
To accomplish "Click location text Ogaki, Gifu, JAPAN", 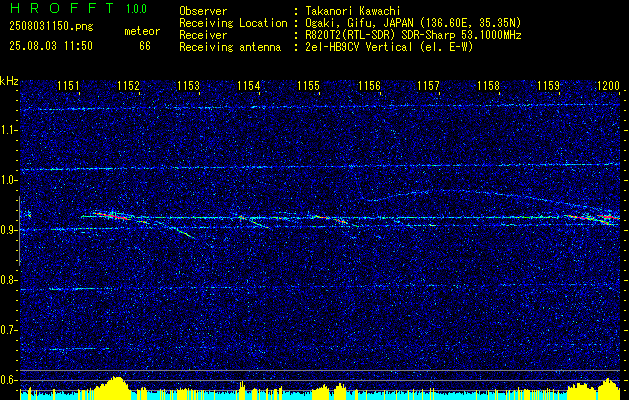I will point(359,23).
